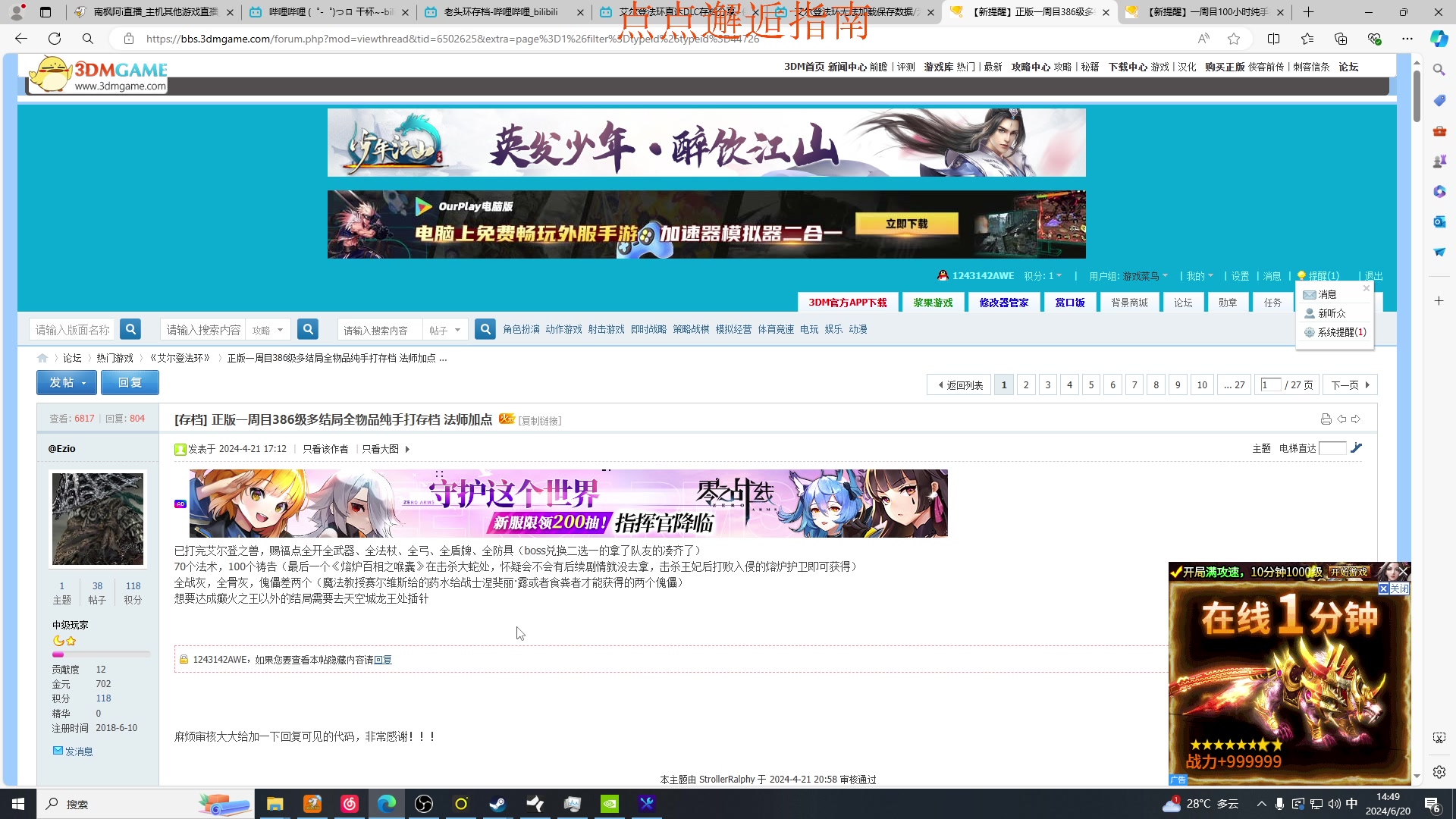Image resolution: width=1456 pixels, height=819 pixels.
Task: Click the home icon in breadcrumb
Action: [42, 358]
